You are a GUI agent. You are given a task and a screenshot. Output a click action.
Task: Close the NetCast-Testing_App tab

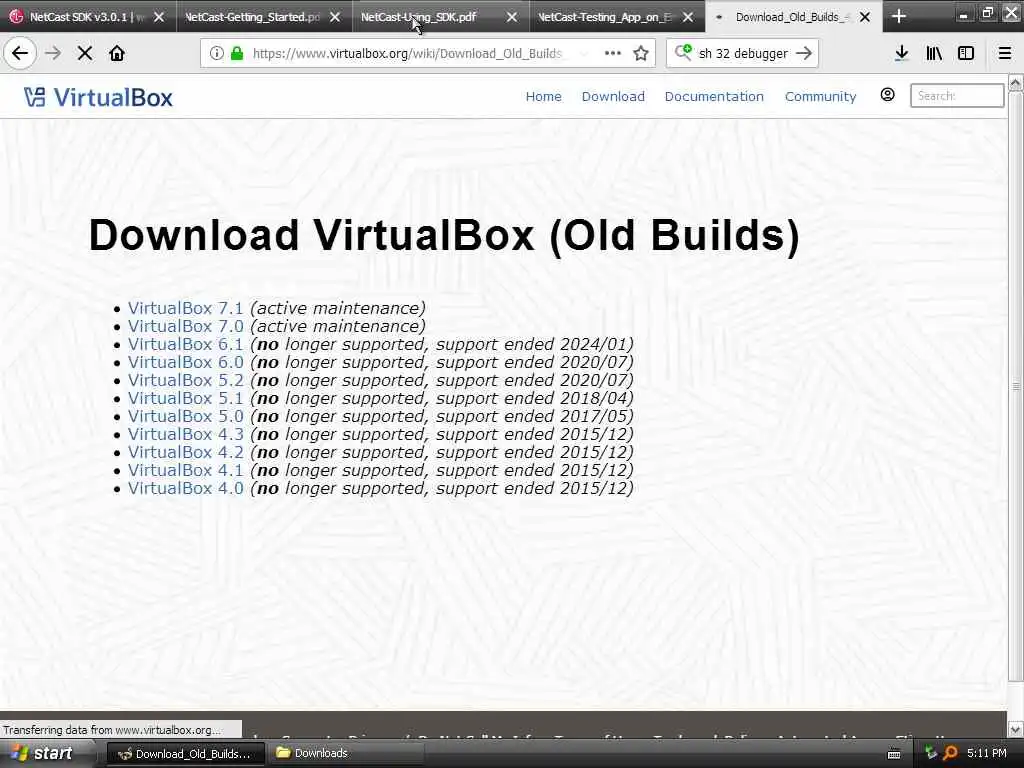pos(688,17)
